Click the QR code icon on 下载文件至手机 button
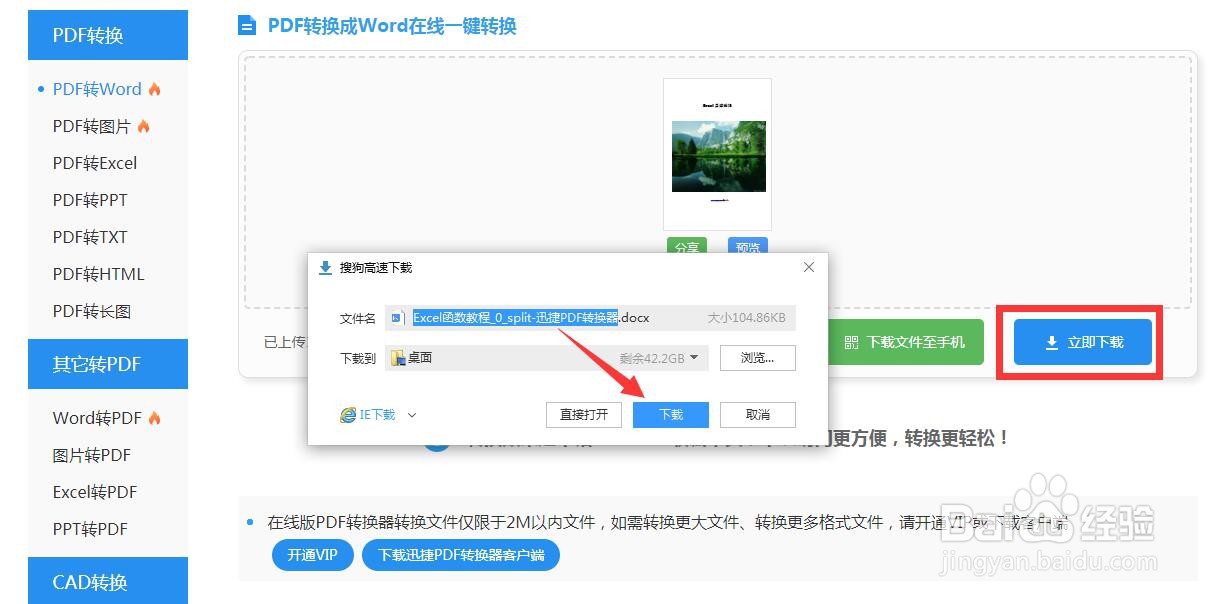This screenshot has height=604, width=1225. 852,341
